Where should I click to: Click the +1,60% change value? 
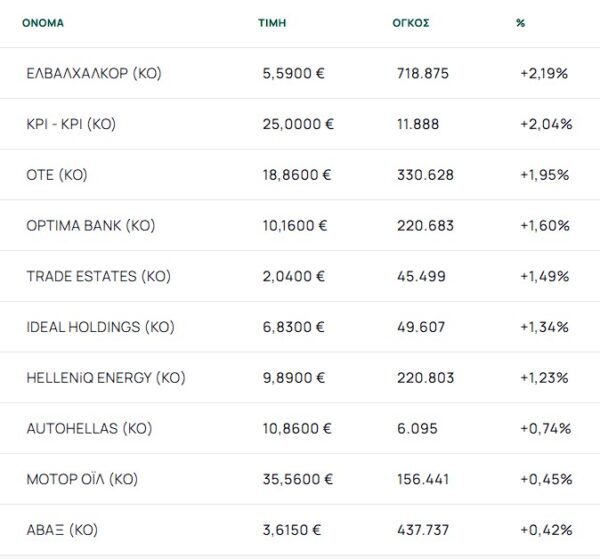click(x=545, y=225)
